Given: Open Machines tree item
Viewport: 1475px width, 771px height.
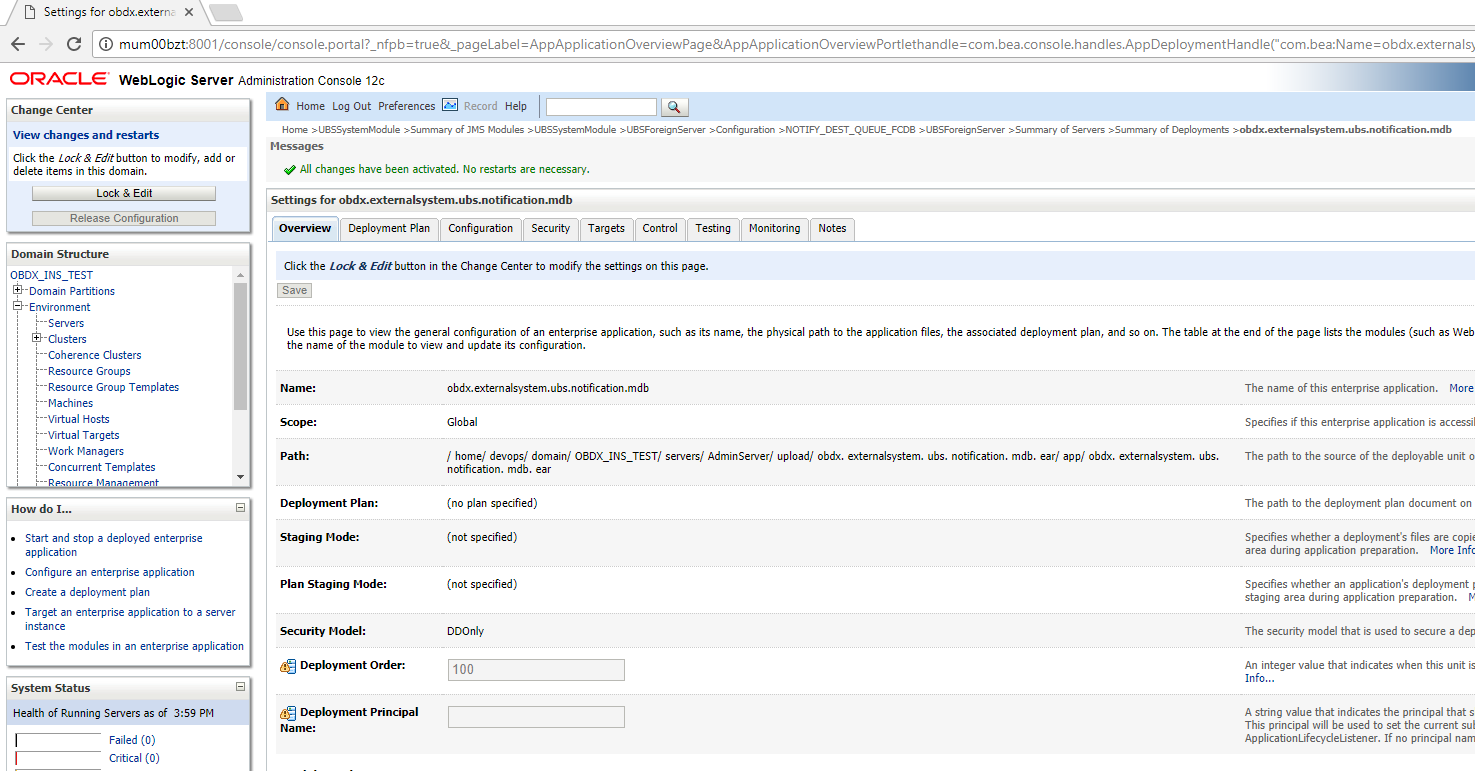Looking at the screenshot, I should pos(70,403).
